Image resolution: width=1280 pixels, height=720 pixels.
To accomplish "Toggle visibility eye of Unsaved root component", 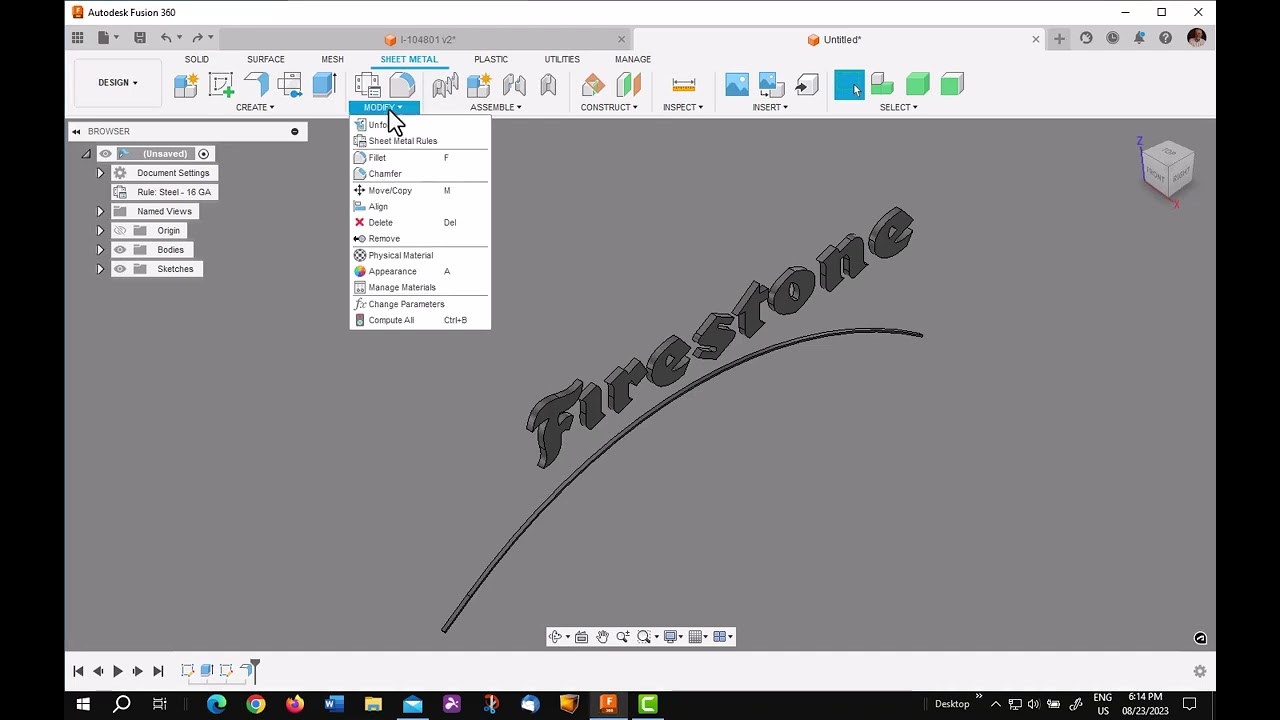I will (x=105, y=154).
